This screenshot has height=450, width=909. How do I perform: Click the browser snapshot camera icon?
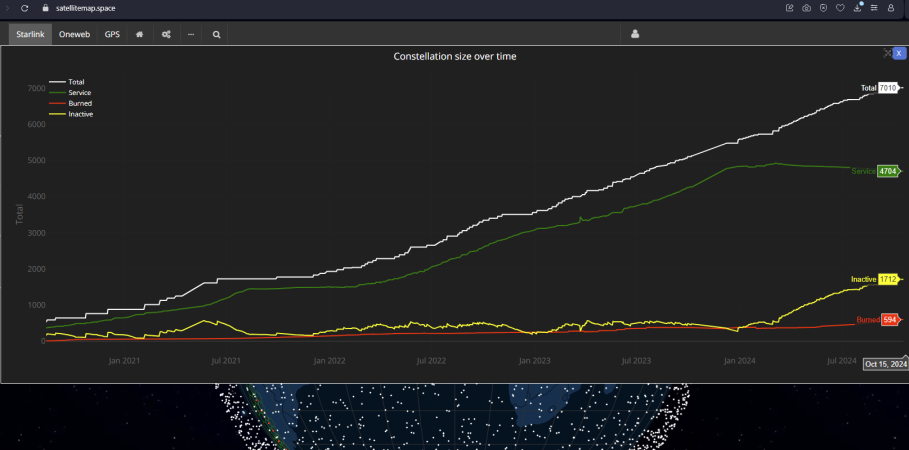[806, 8]
